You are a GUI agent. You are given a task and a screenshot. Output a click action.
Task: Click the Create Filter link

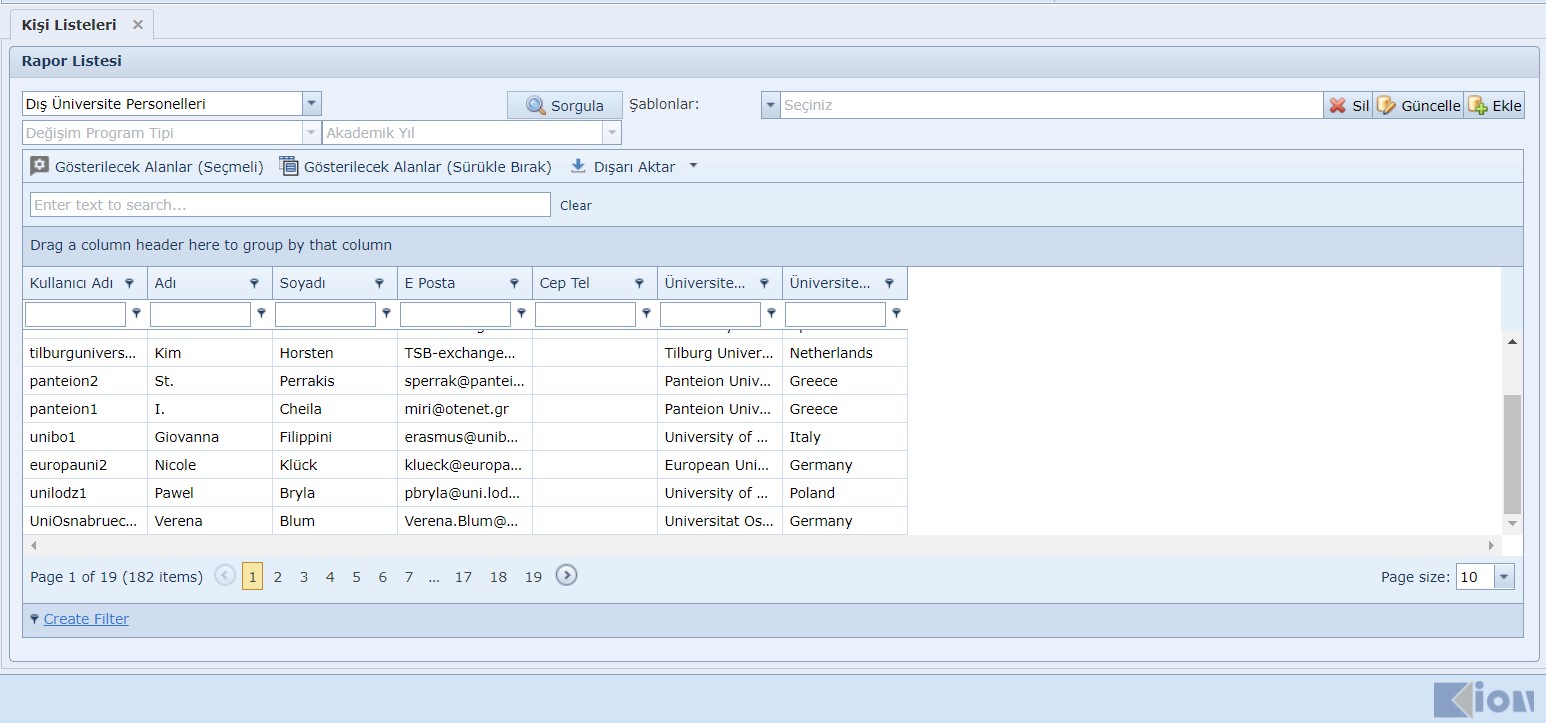tap(86, 619)
